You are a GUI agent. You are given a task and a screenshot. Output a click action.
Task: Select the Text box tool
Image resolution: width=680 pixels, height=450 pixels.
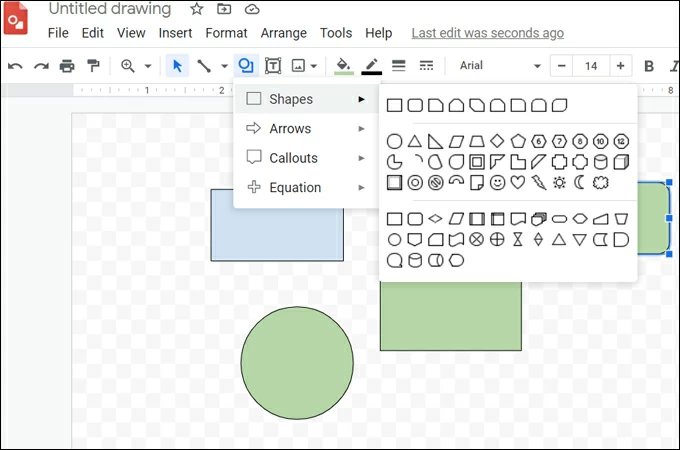click(x=273, y=66)
